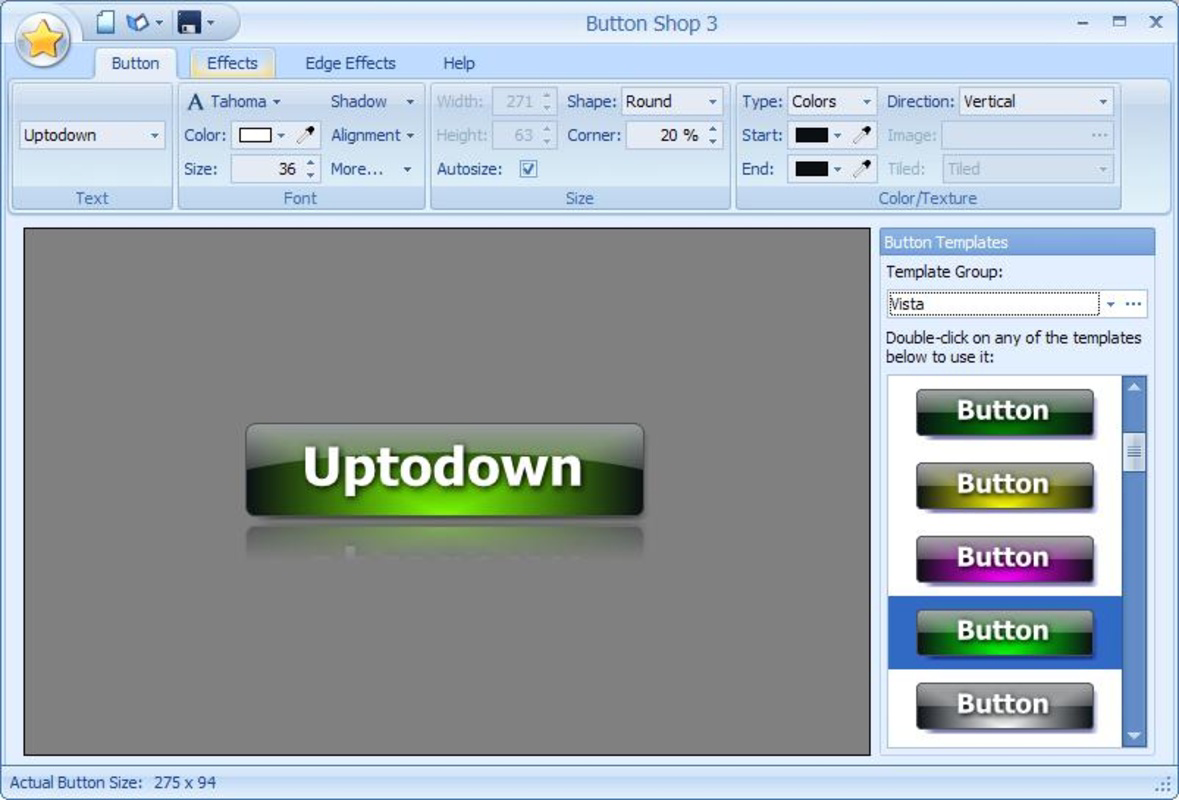Open the dropdown arrow next to the save icon
Screen dimensions: 1179x800
(x=211, y=23)
